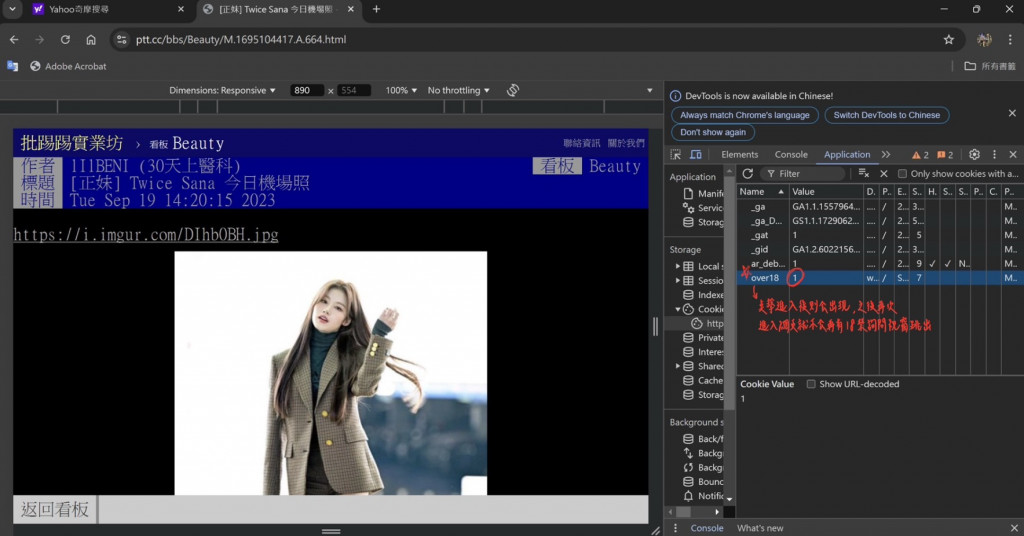Switch to the Console tab in DevTools

click(791, 155)
